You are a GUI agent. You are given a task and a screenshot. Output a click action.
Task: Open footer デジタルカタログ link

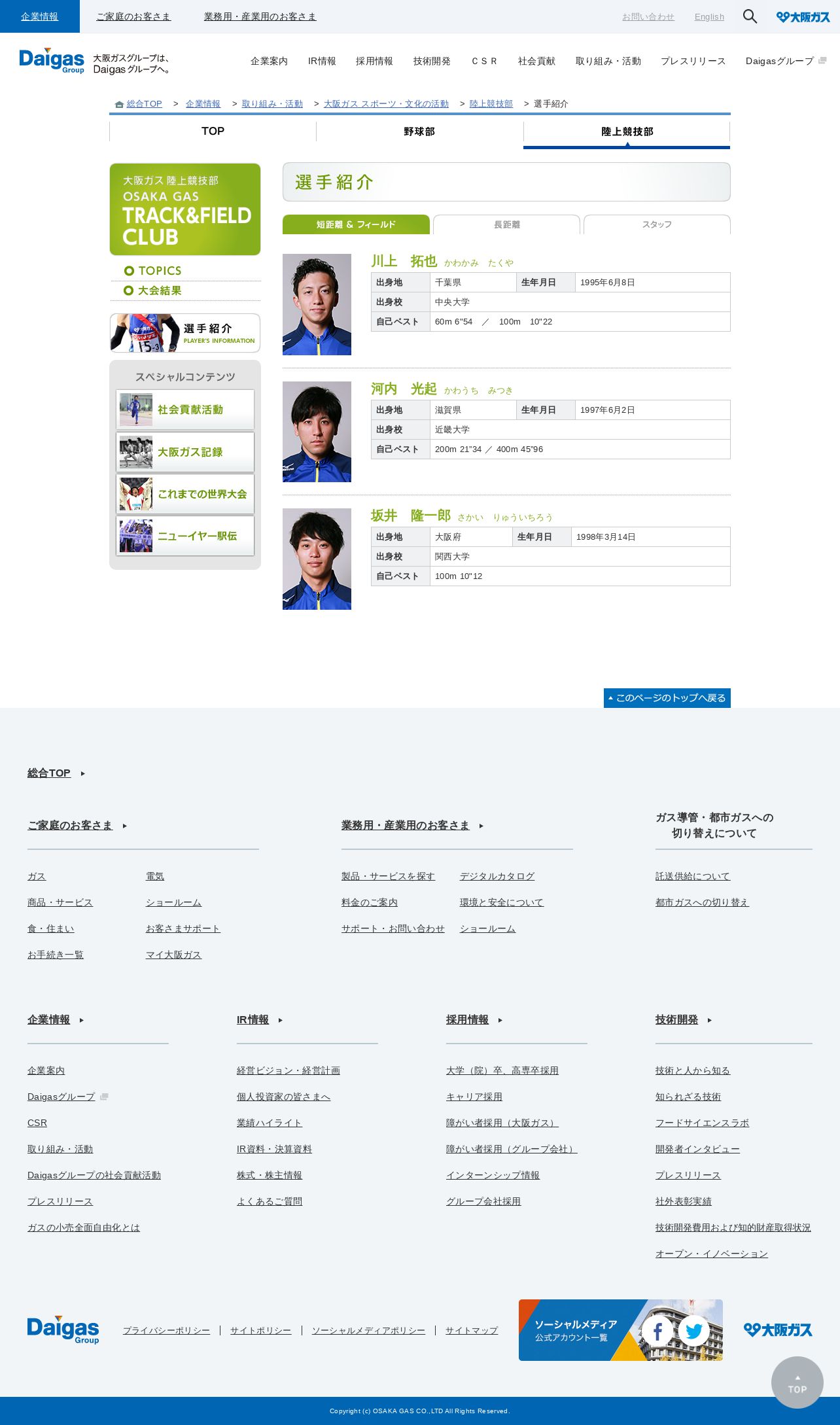coord(497,877)
